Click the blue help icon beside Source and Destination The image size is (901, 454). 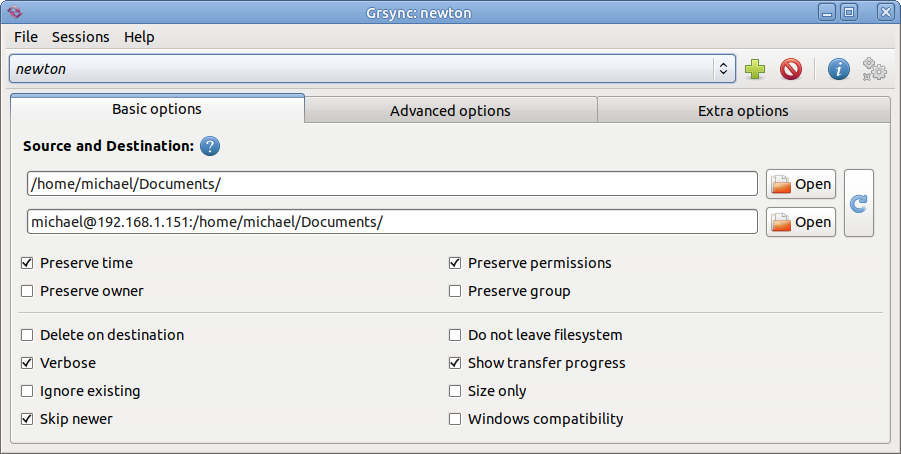(210, 147)
